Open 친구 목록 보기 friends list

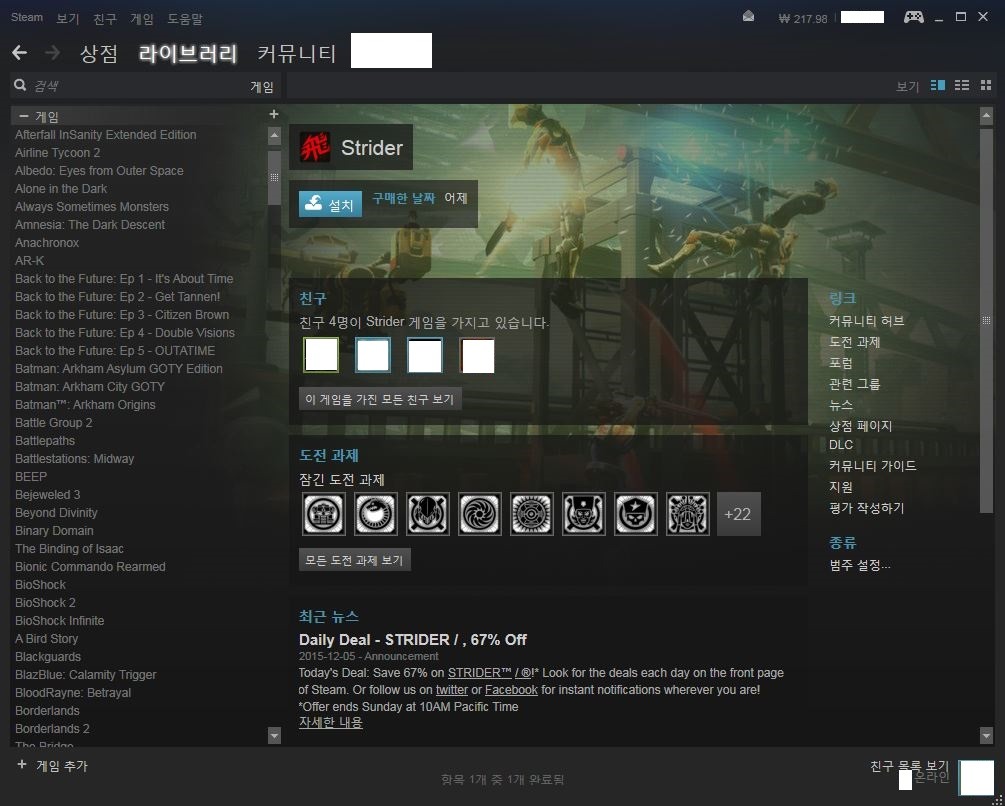pos(909,766)
